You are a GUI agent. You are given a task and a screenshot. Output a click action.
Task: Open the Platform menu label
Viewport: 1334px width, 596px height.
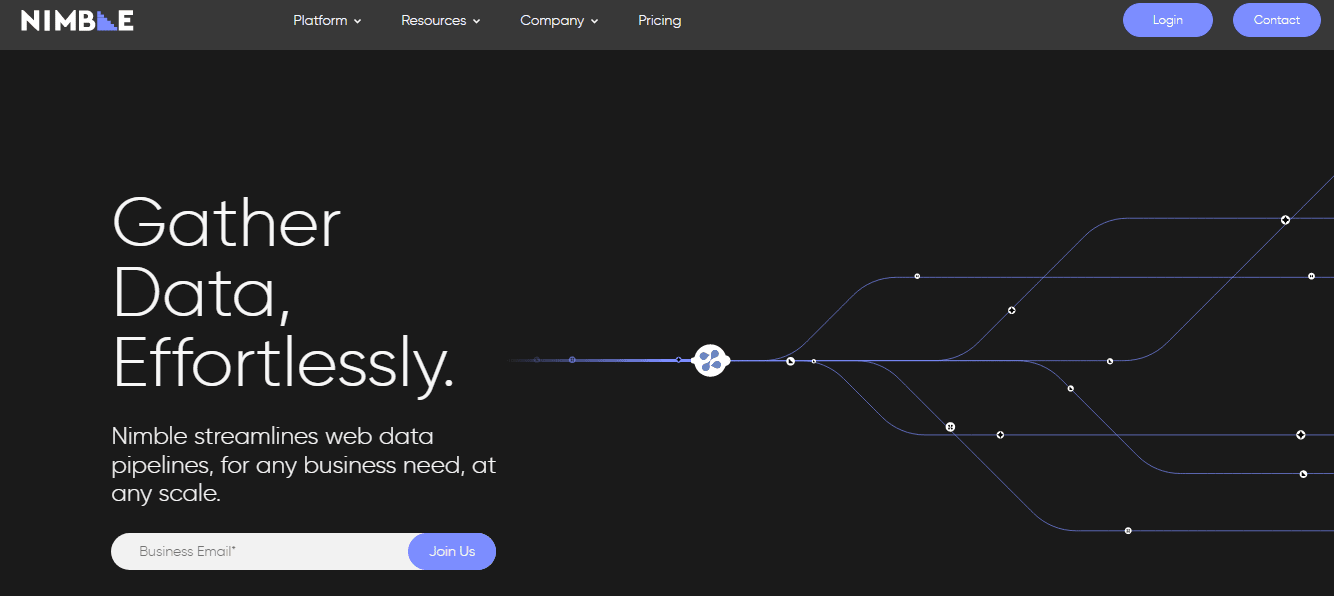point(320,20)
